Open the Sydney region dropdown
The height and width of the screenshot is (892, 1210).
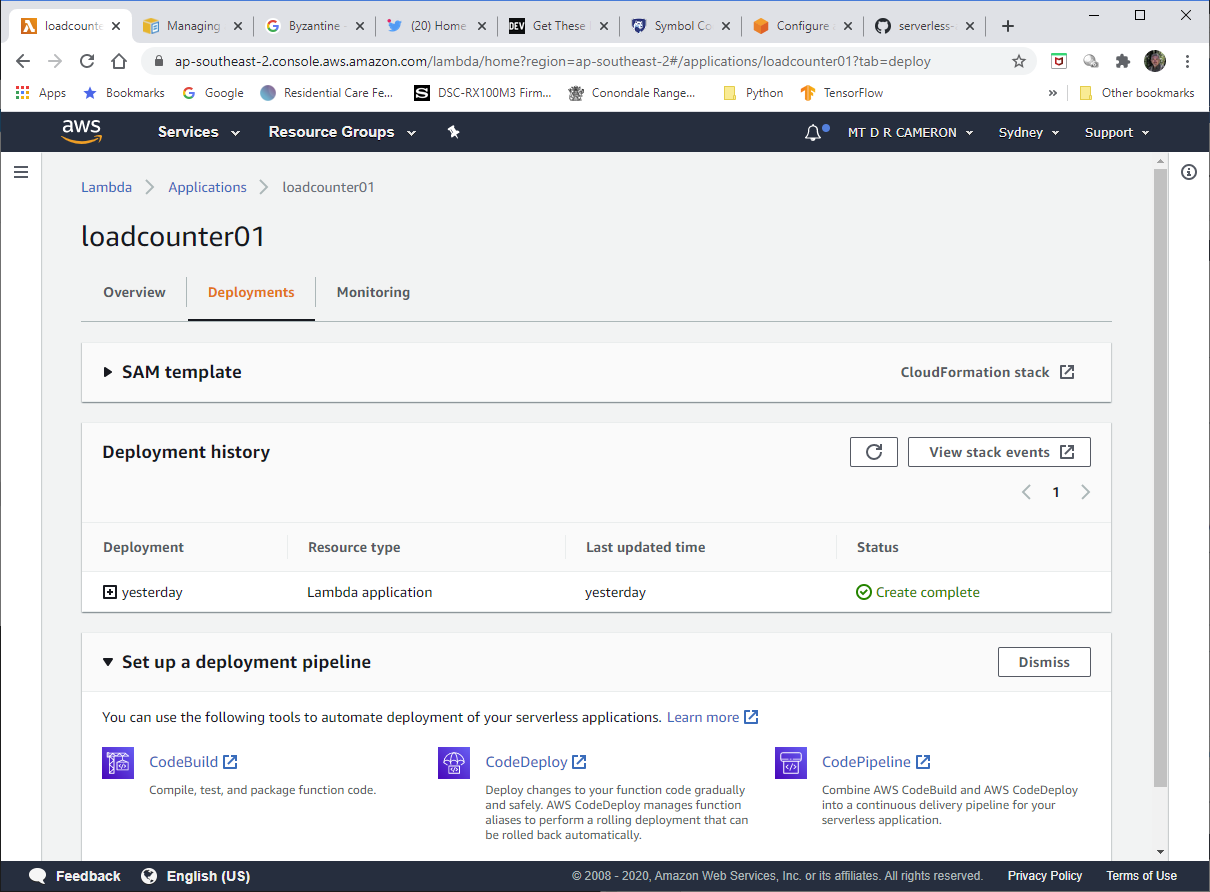coord(1029,132)
